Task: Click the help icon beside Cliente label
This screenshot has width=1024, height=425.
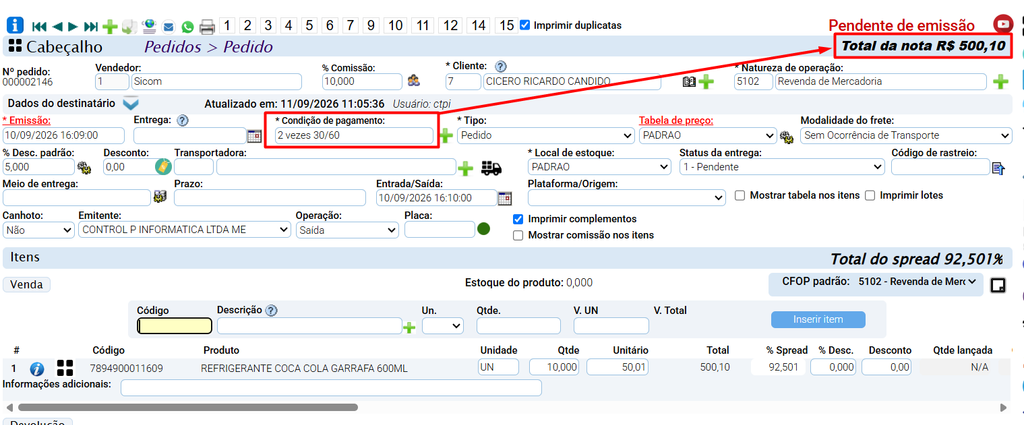Action: 501,66
